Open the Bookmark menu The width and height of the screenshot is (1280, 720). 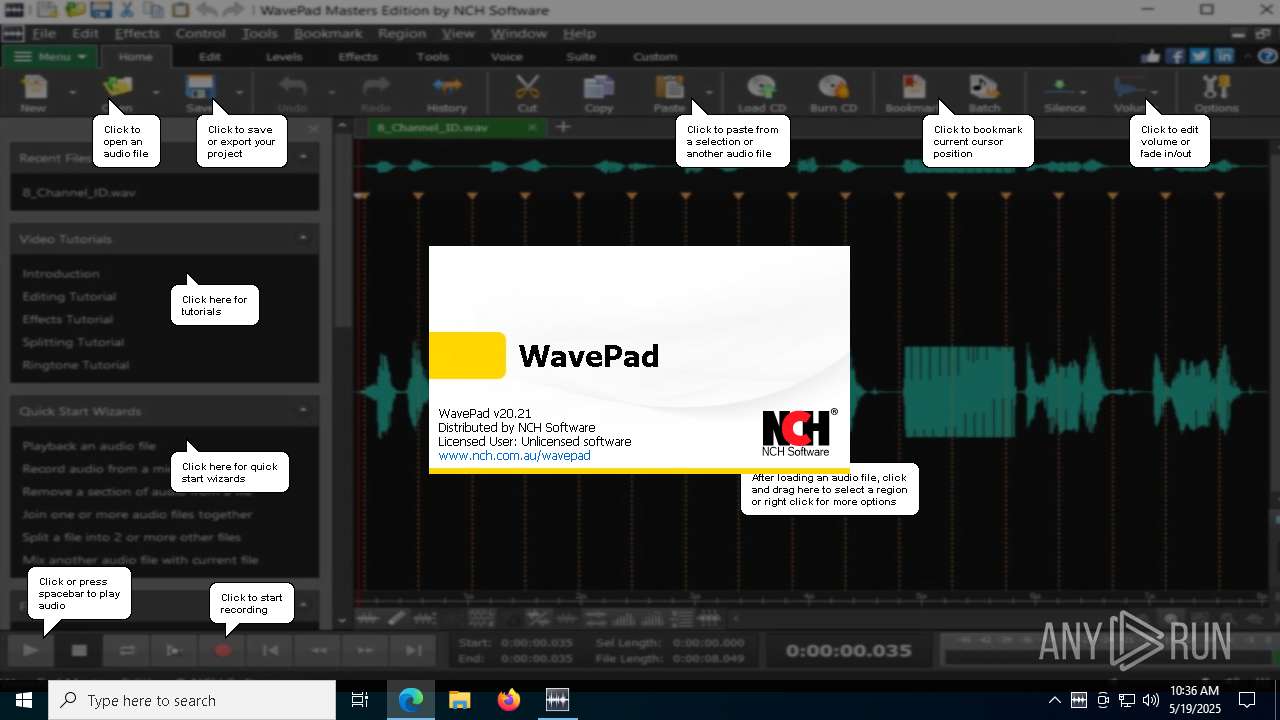coord(328,33)
